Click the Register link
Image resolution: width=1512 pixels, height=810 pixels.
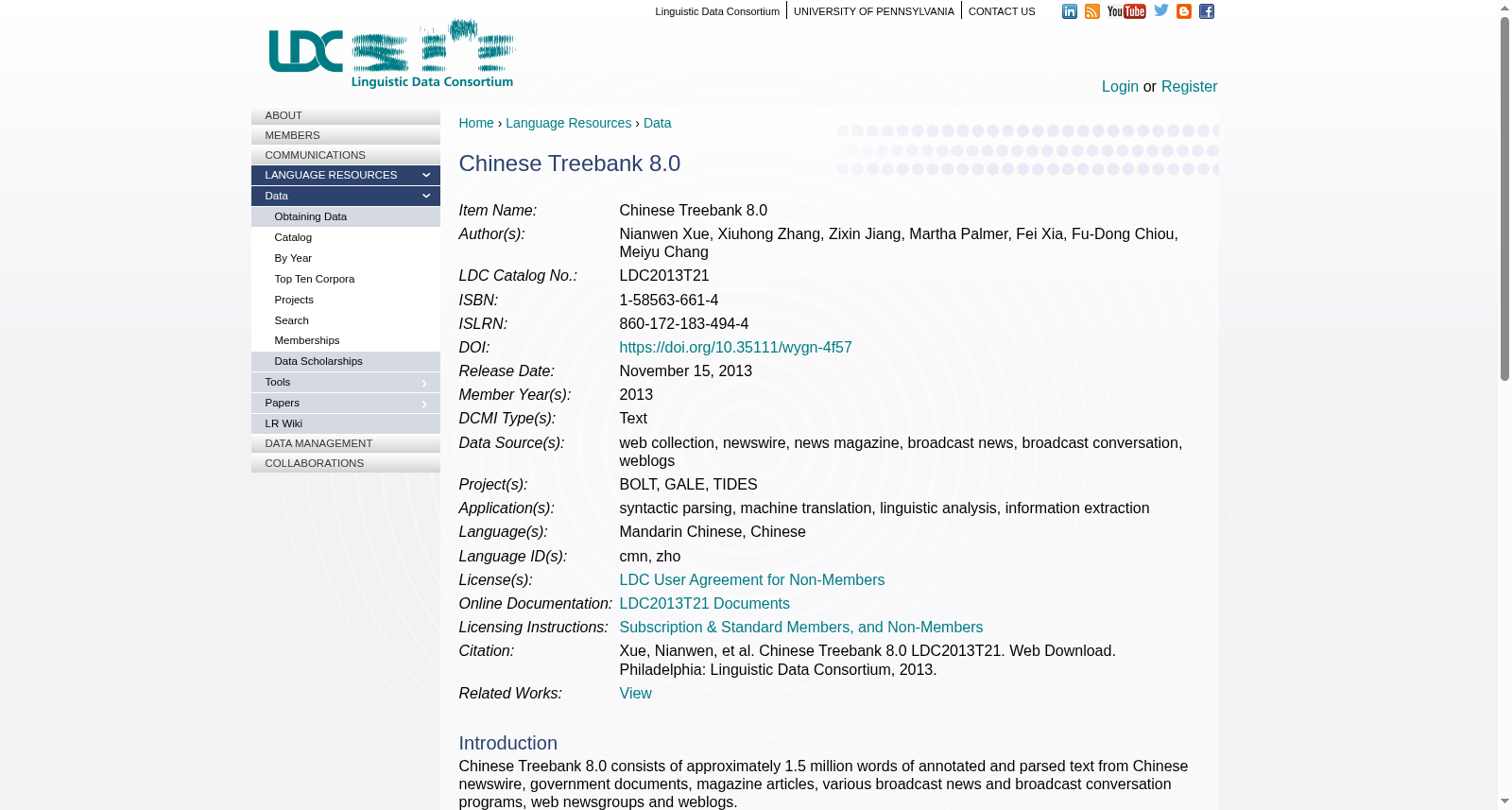(1189, 86)
